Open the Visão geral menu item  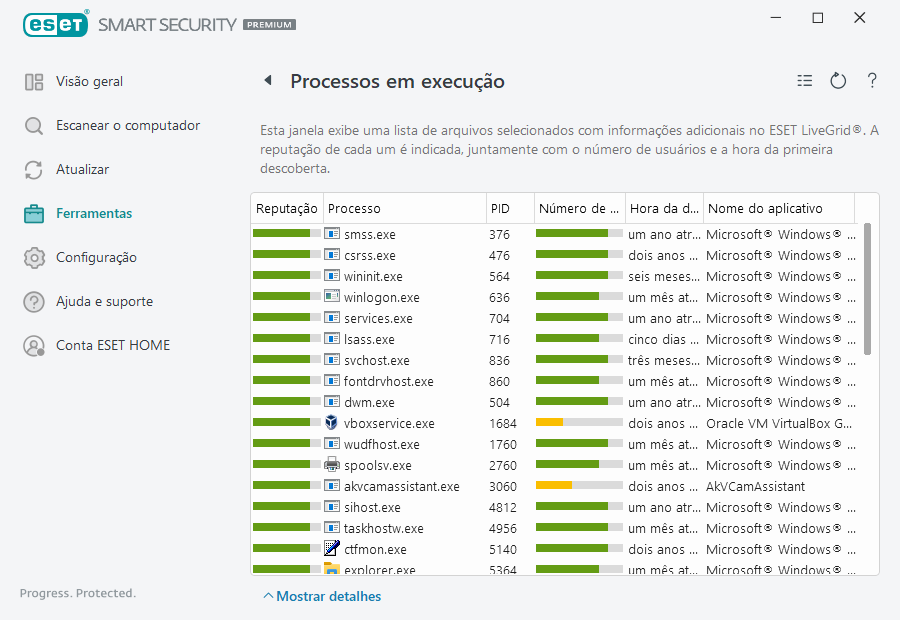coord(89,82)
